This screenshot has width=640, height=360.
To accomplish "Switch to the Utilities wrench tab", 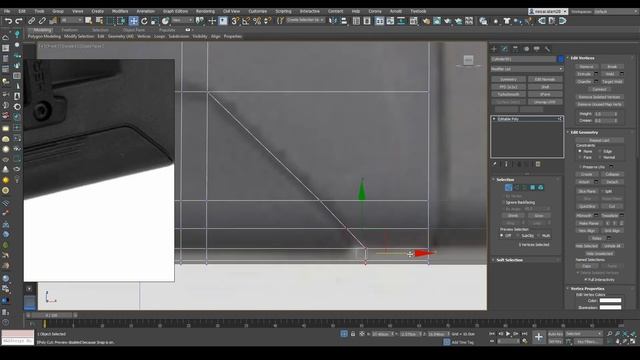I will [x=547, y=49].
